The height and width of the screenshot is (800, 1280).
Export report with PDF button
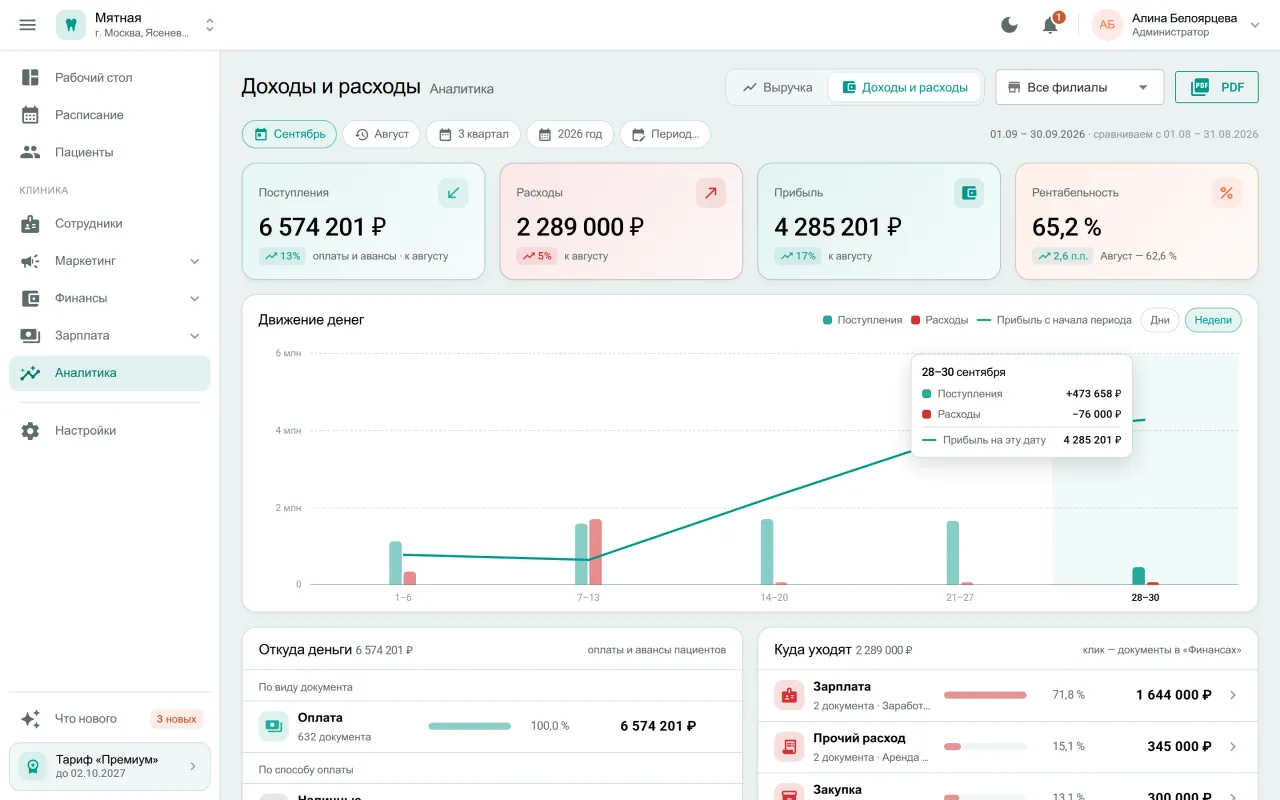click(1216, 87)
